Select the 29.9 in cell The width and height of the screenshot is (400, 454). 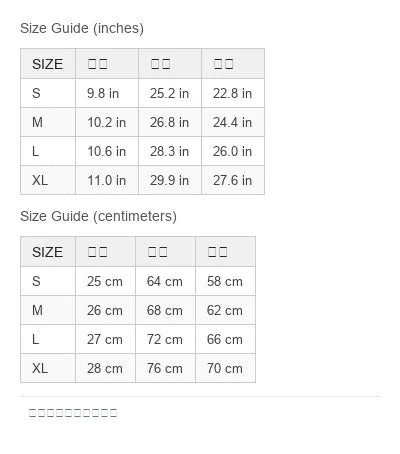[170, 180]
